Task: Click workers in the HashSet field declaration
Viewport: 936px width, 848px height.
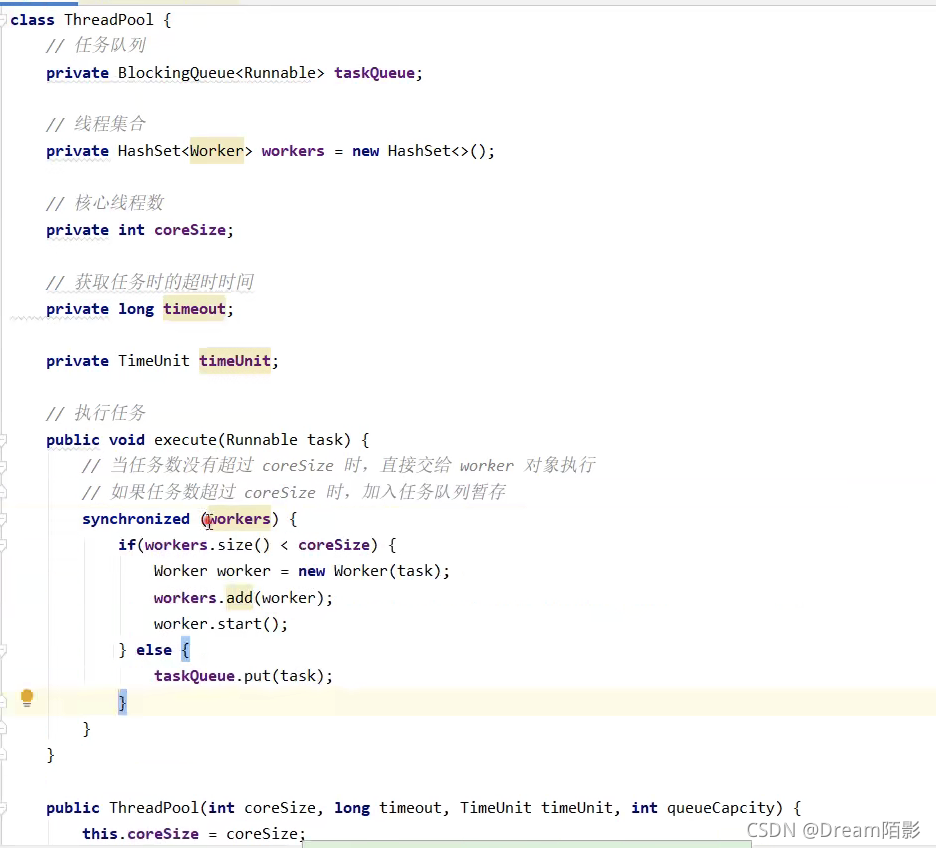Action: coord(293,151)
